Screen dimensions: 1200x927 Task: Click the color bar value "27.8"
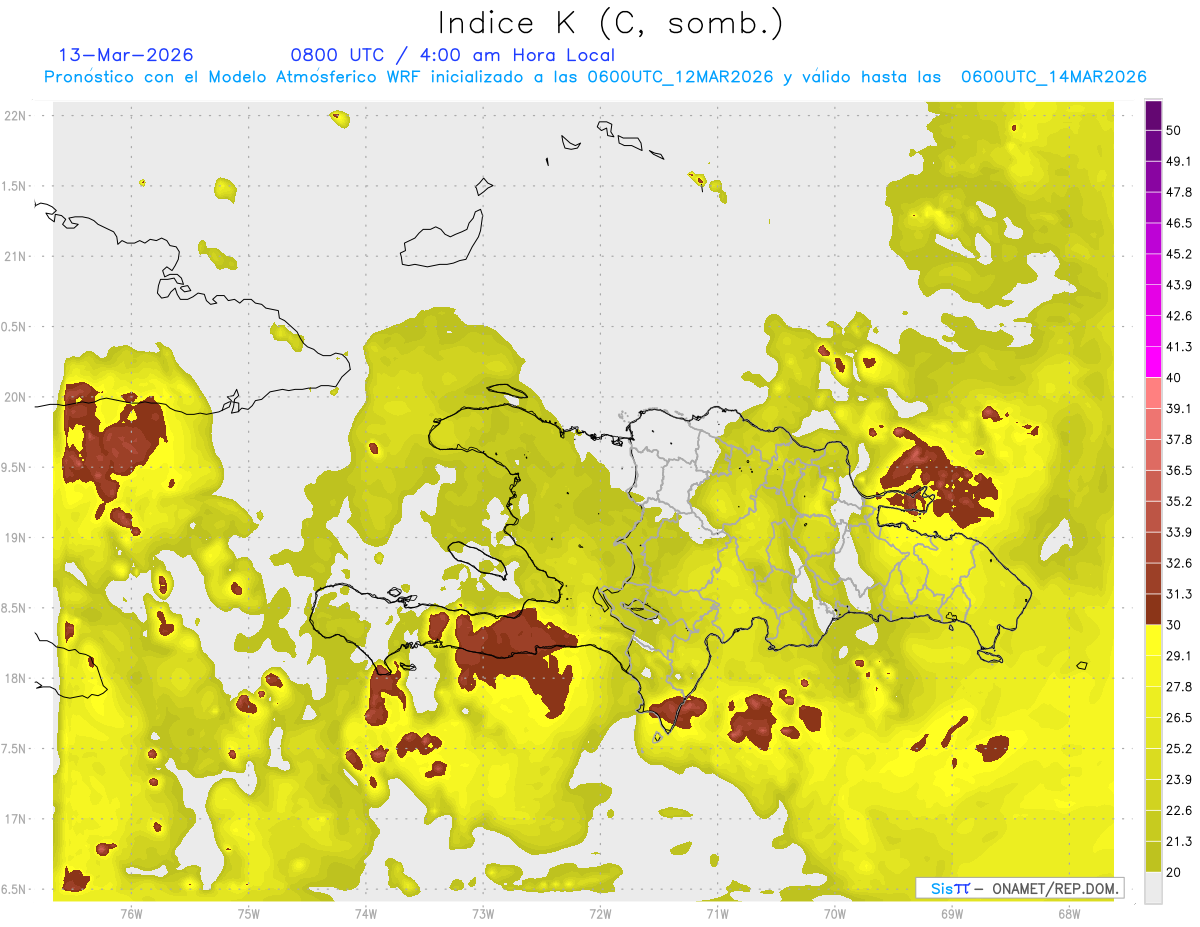(x=1179, y=687)
